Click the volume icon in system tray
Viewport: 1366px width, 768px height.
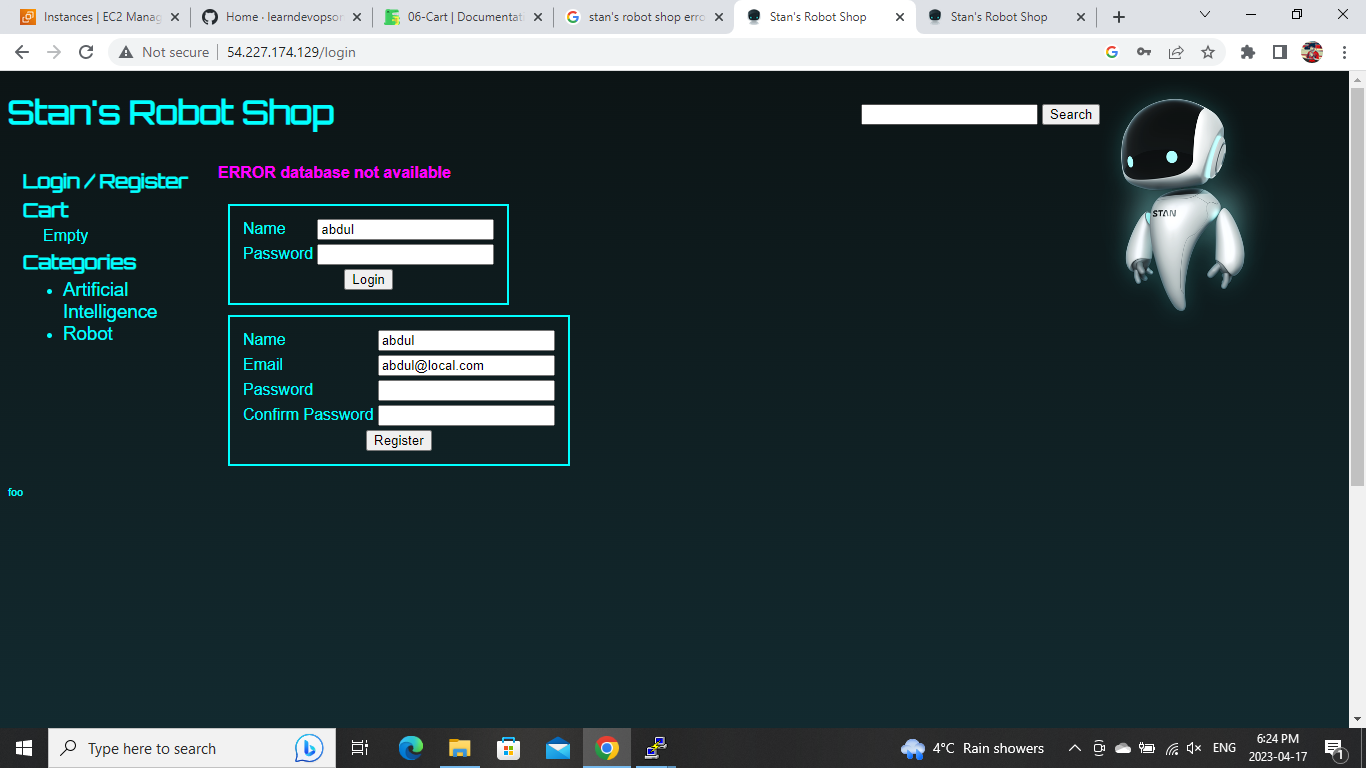click(1194, 747)
